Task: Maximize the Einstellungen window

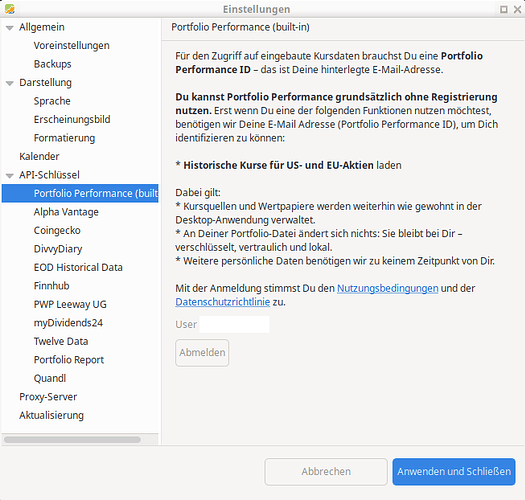Action: point(504,9)
